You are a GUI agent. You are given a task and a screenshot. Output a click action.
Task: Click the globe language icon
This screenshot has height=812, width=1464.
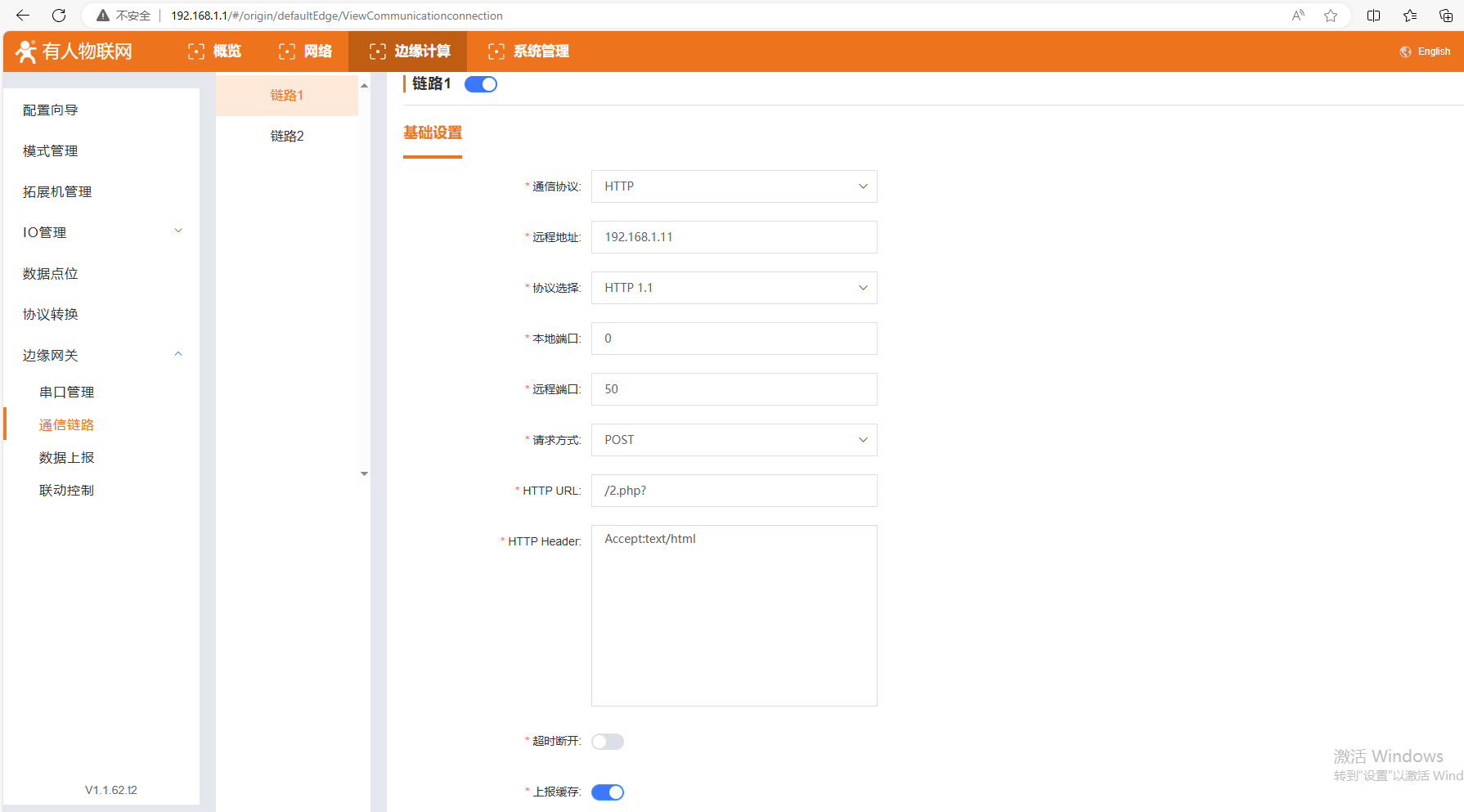[1405, 52]
